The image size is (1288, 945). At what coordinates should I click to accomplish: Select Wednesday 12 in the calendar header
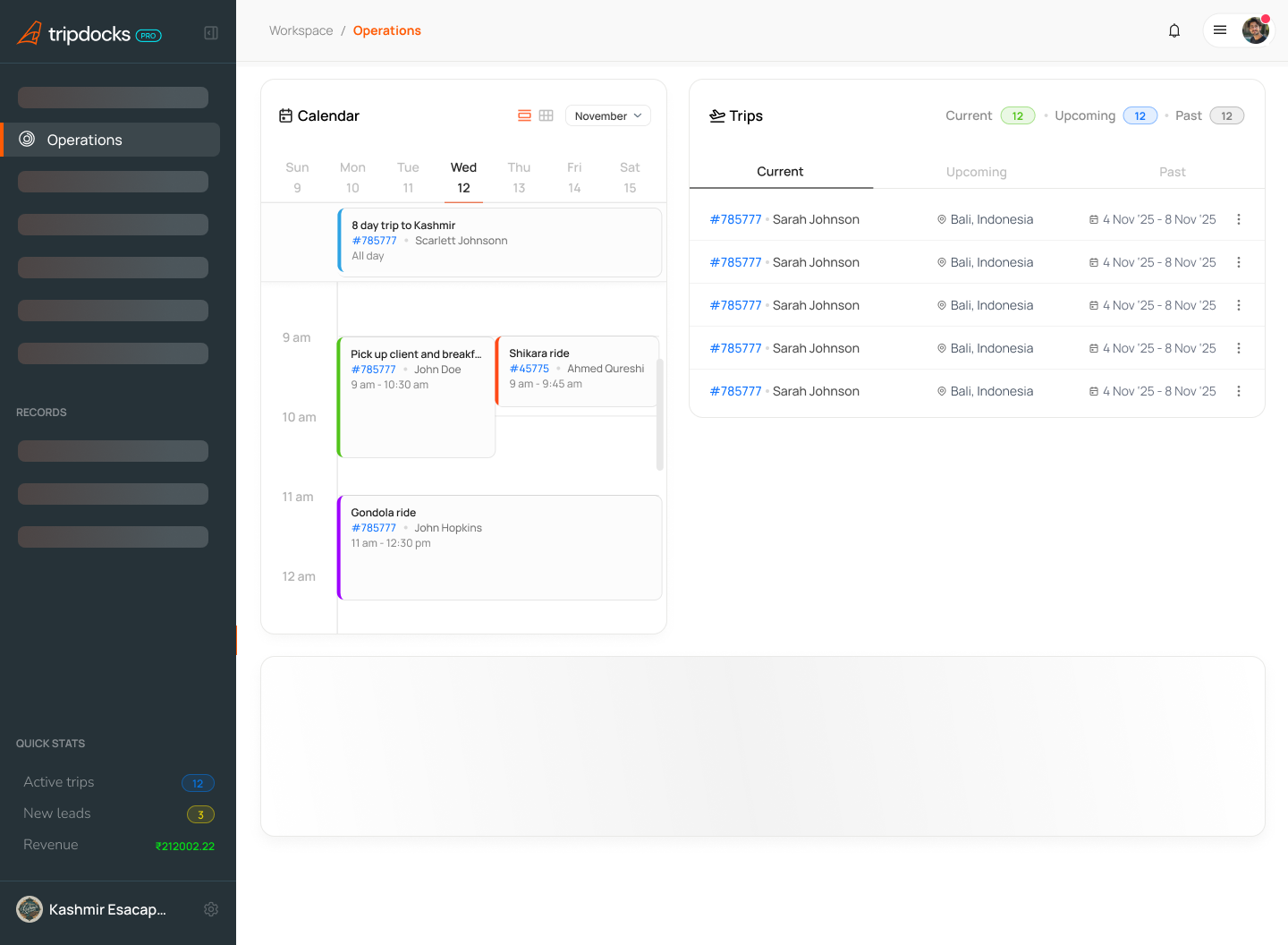click(463, 177)
